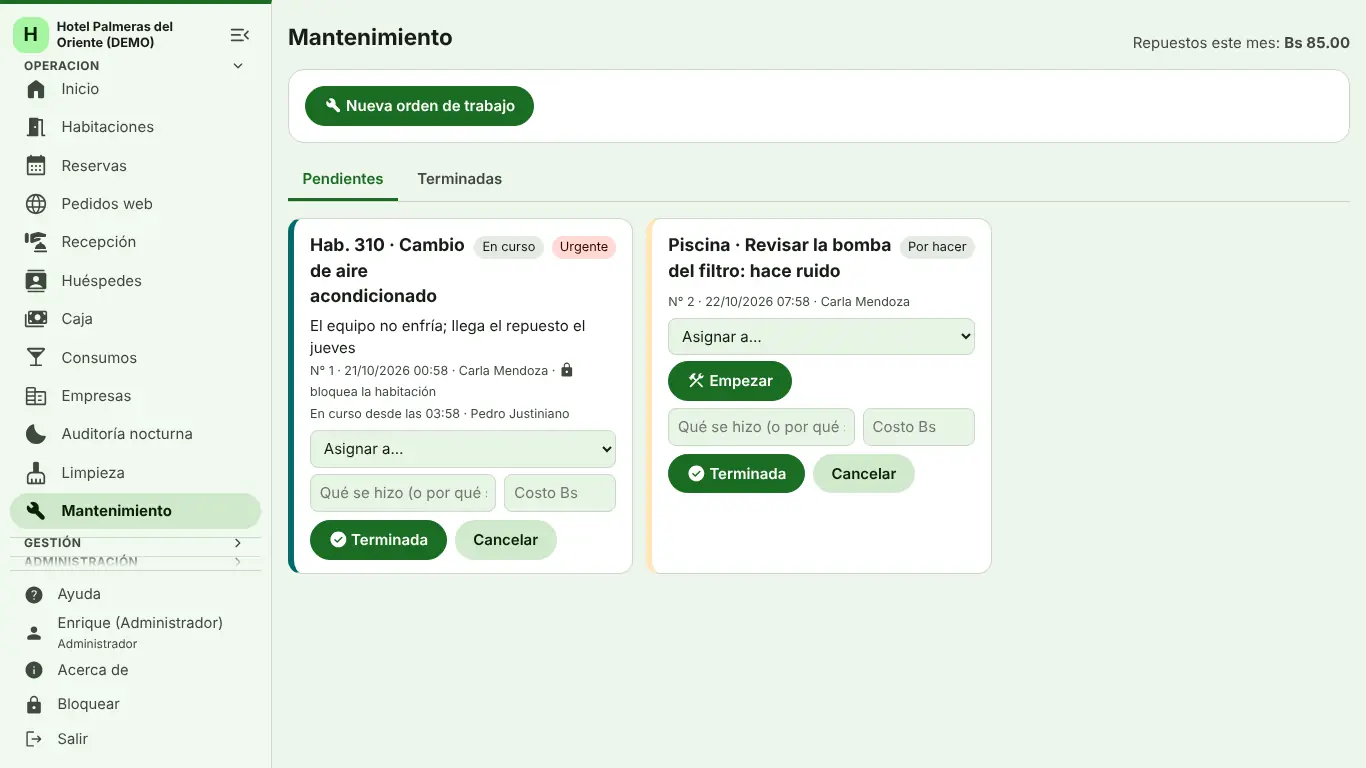Click the Consumos cocktail glass icon

pos(36,358)
